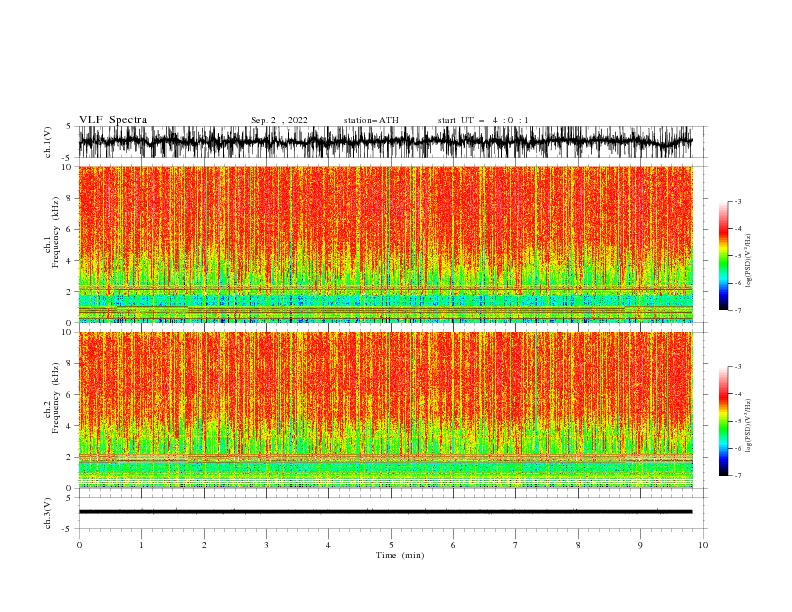
Task: Click the time axis tick label '7'
Action: (516, 545)
